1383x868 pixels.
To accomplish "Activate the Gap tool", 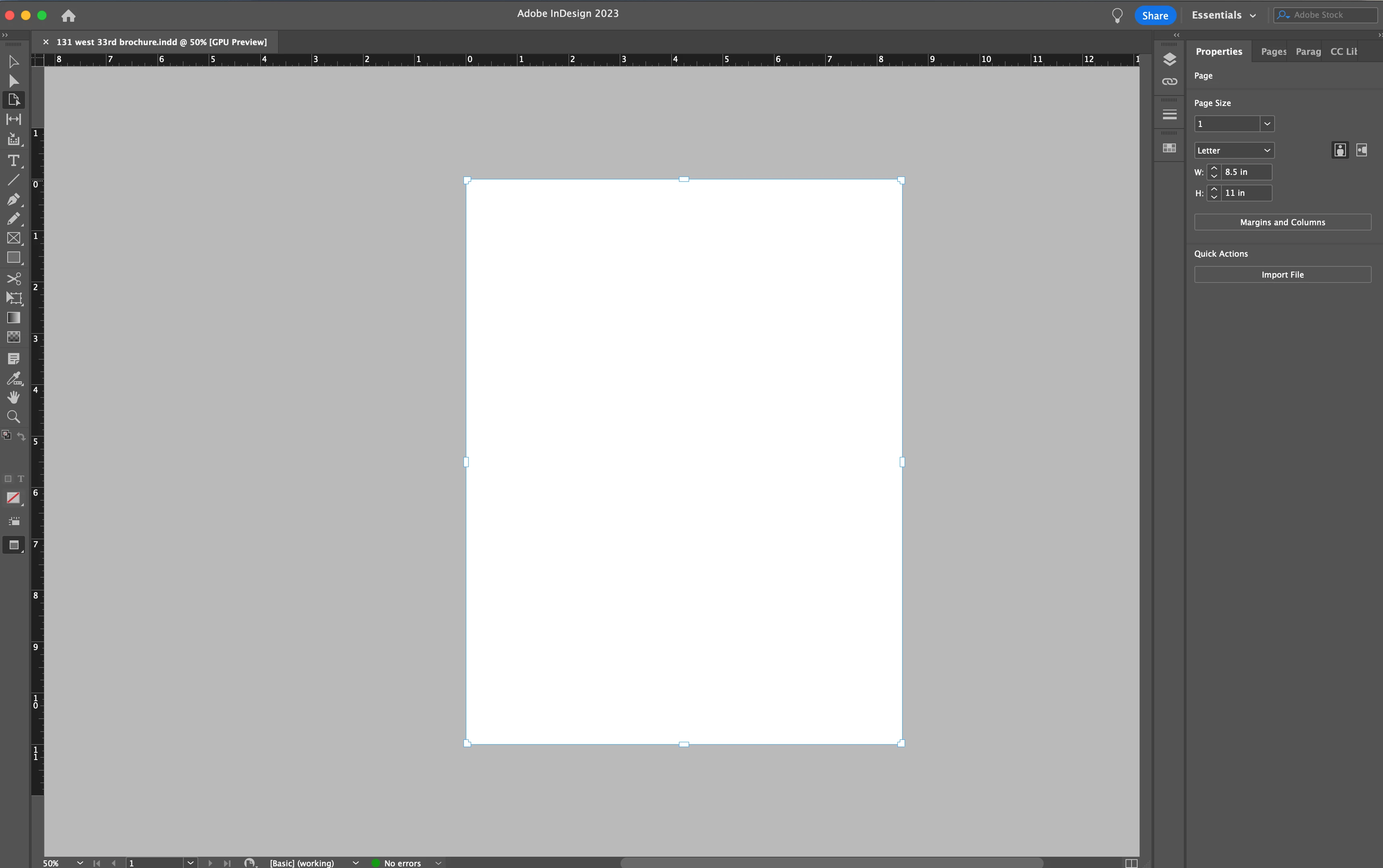I will pos(13,119).
